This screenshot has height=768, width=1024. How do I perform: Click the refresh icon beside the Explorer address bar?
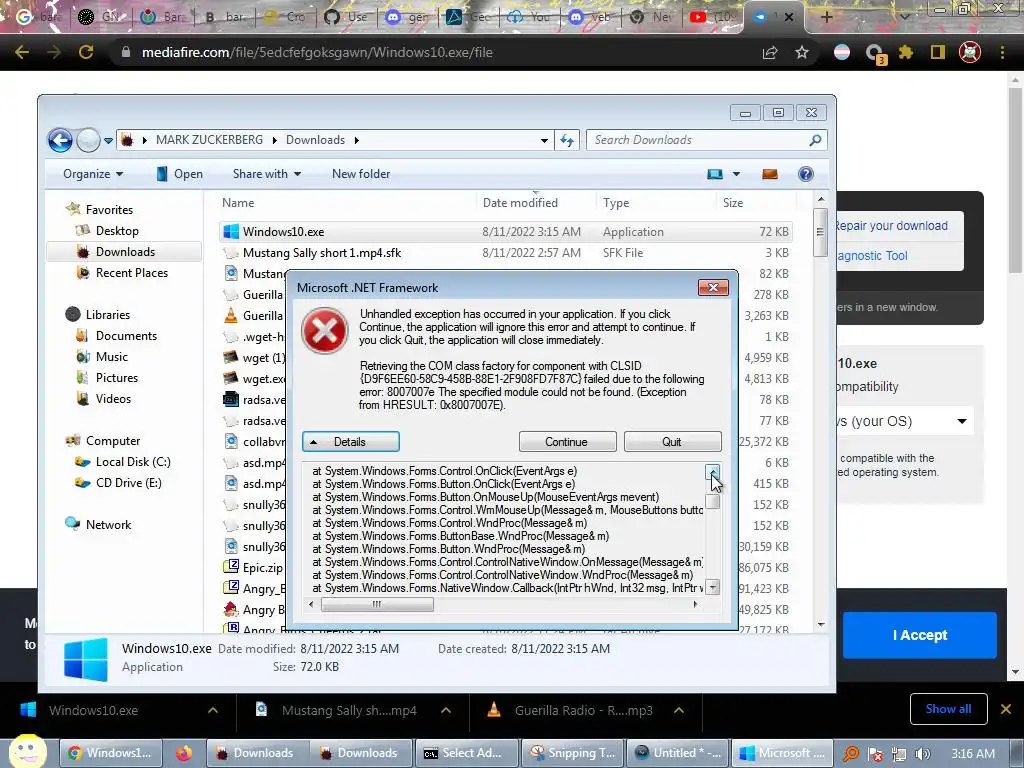[x=566, y=140]
